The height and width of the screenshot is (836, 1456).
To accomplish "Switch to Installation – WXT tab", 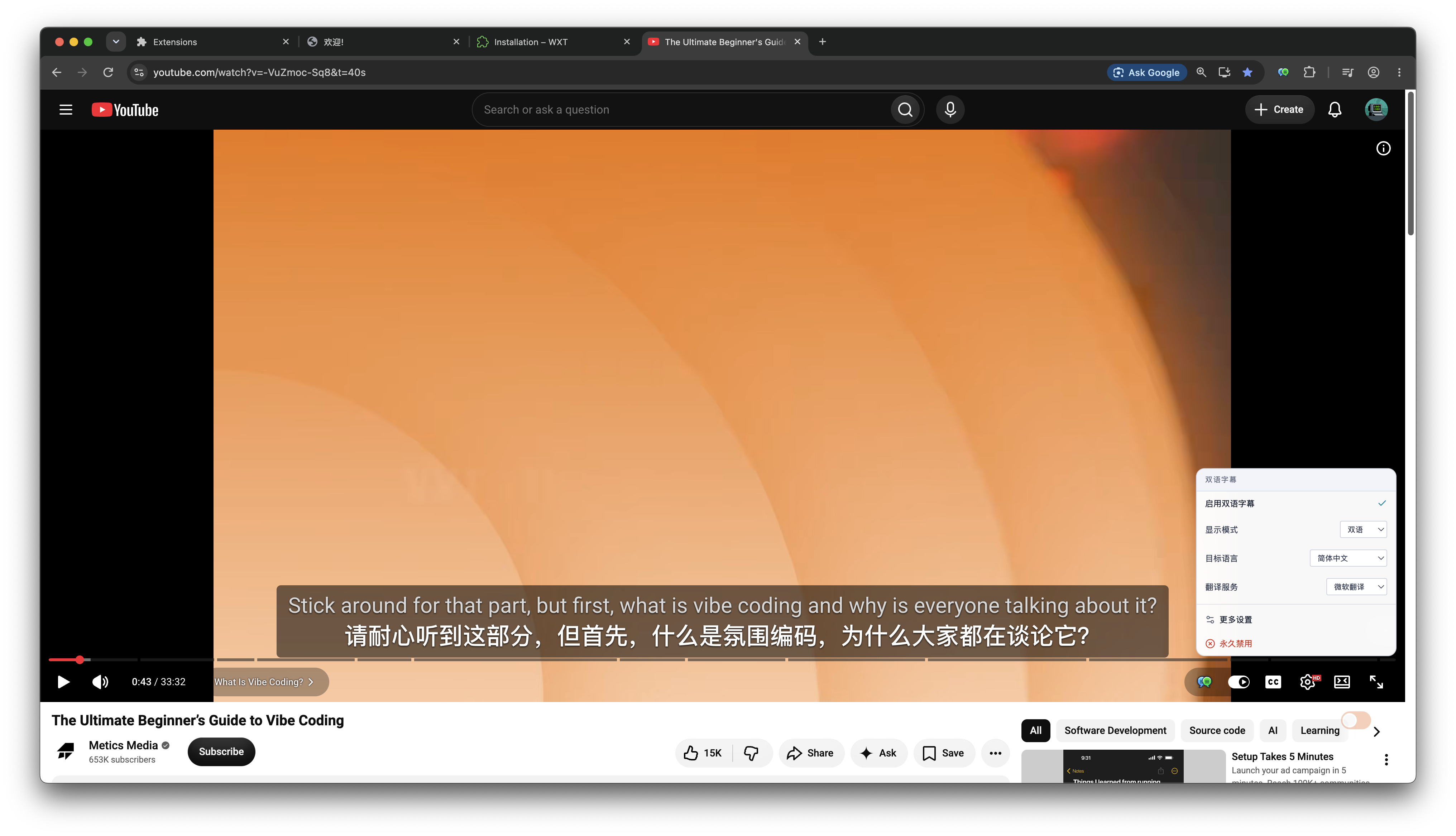I will [x=554, y=42].
